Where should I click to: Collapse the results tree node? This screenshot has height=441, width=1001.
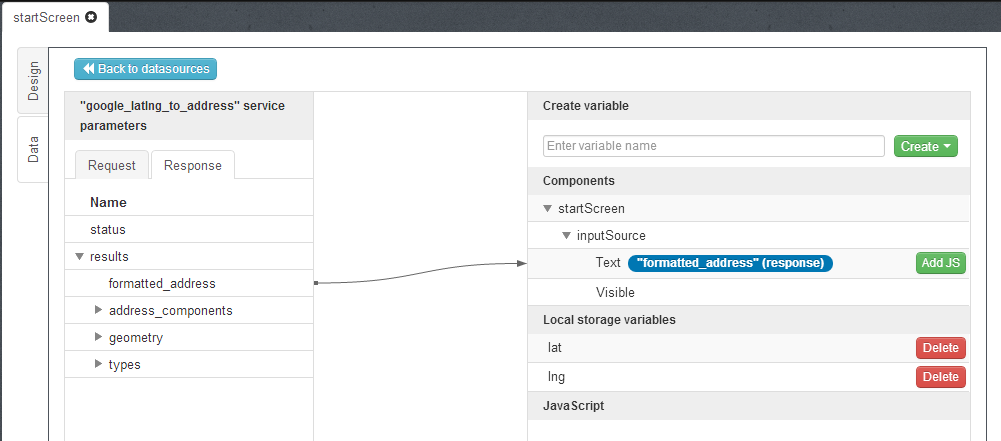pyautogui.click(x=80, y=257)
